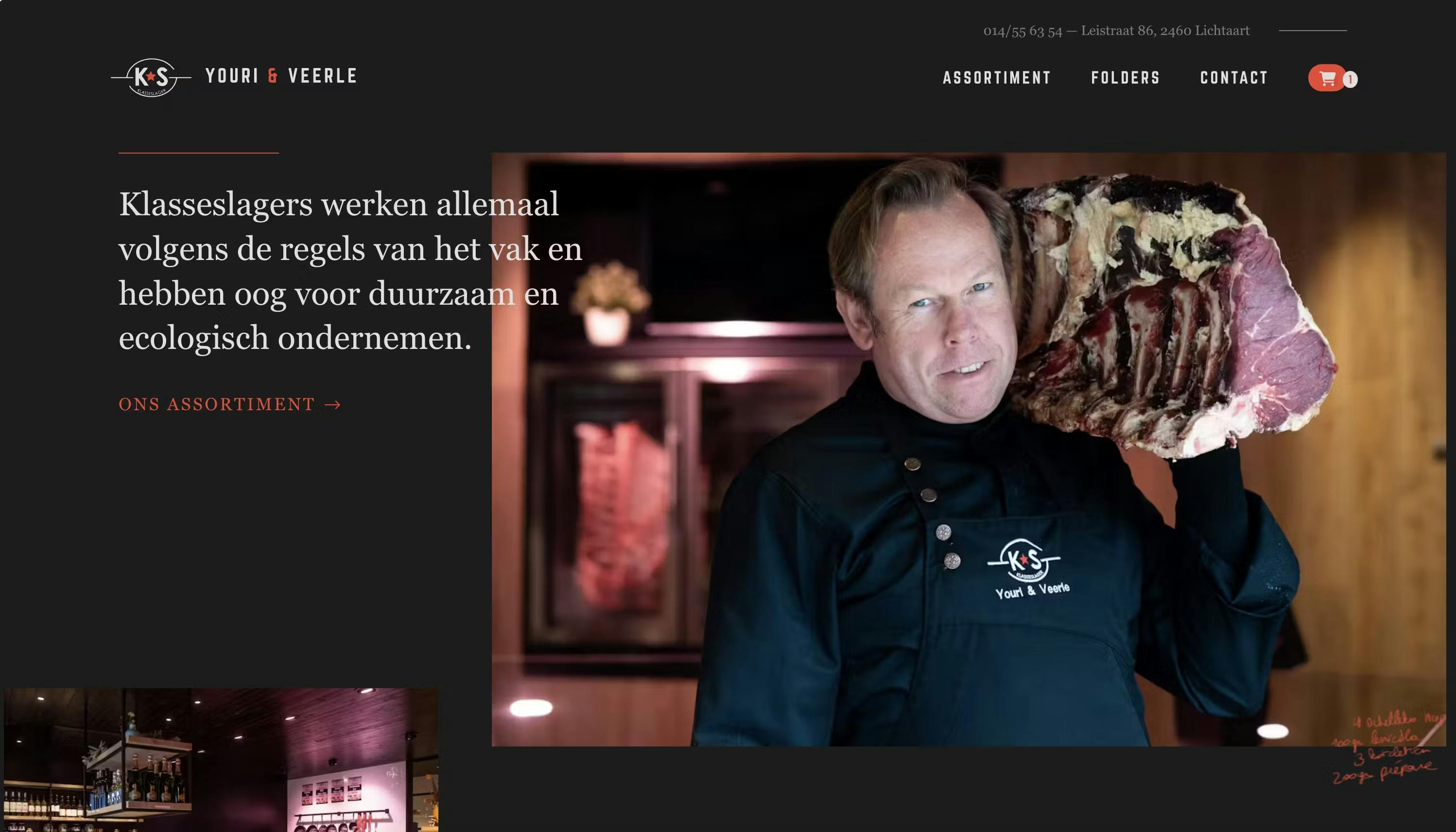The height and width of the screenshot is (832, 1456).
Task: Click the Youri & Veerle wordmark
Action: click(281, 75)
